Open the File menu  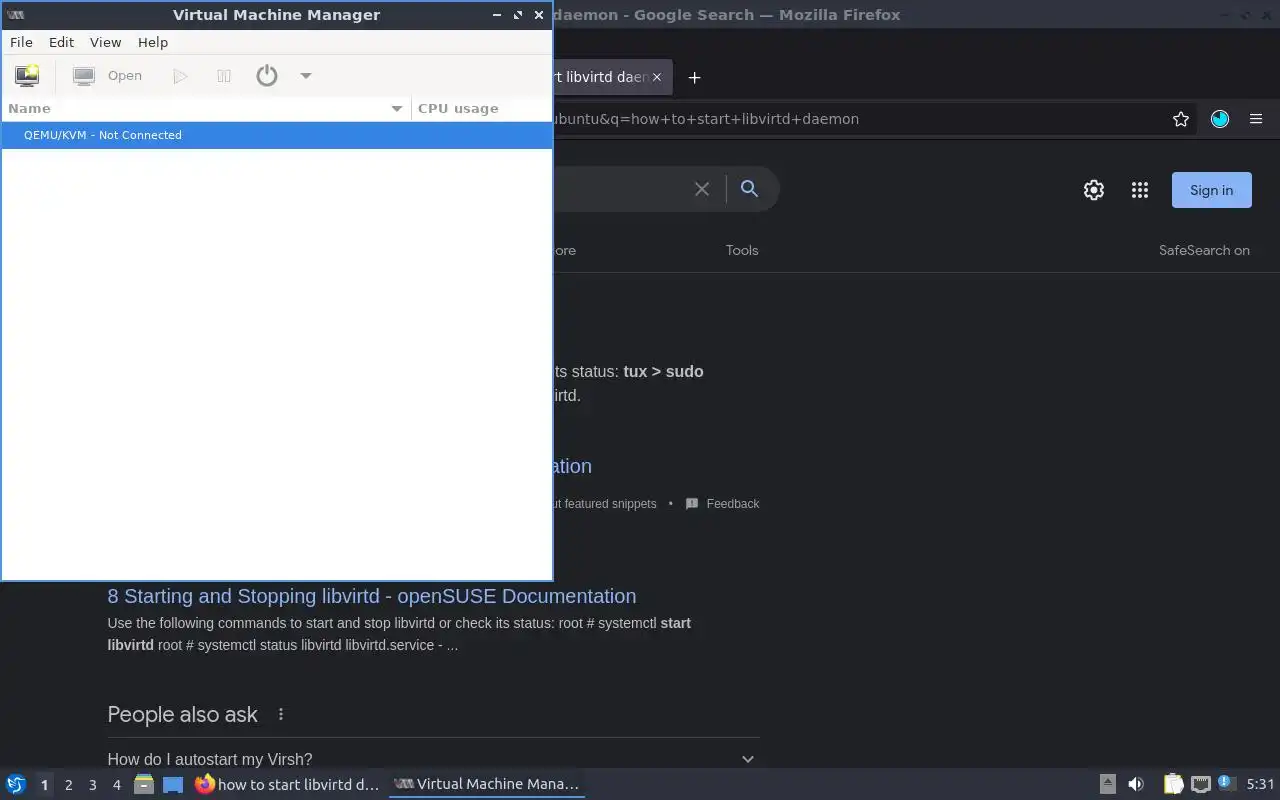click(21, 42)
